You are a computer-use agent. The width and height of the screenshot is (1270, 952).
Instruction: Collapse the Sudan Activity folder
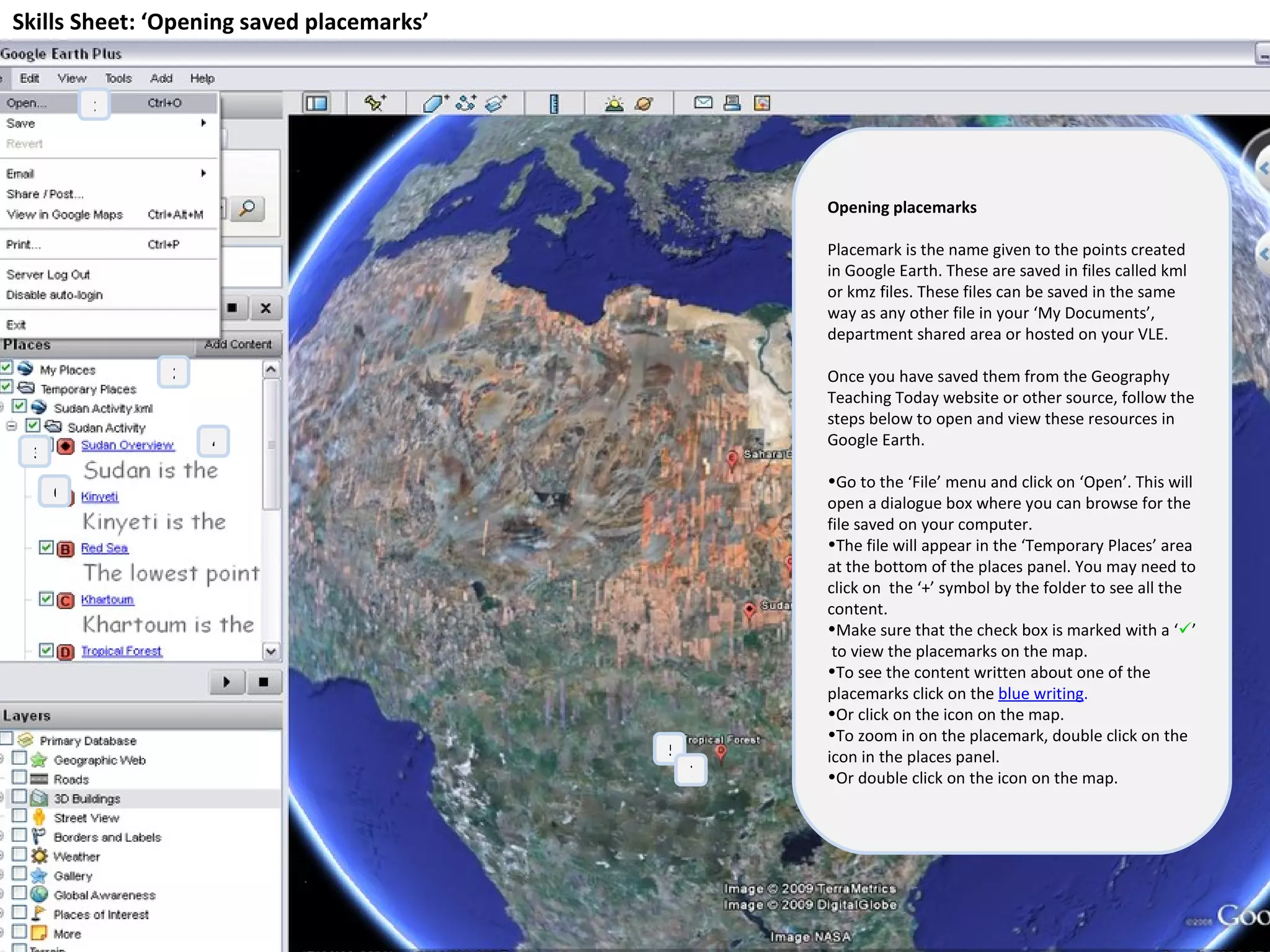(x=11, y=426)
